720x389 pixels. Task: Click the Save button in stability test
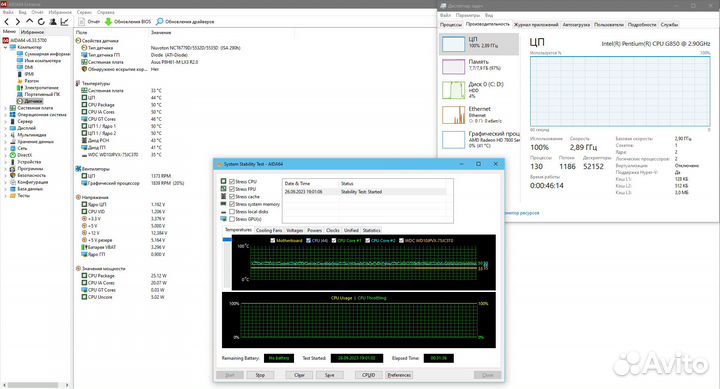point(330,375)
